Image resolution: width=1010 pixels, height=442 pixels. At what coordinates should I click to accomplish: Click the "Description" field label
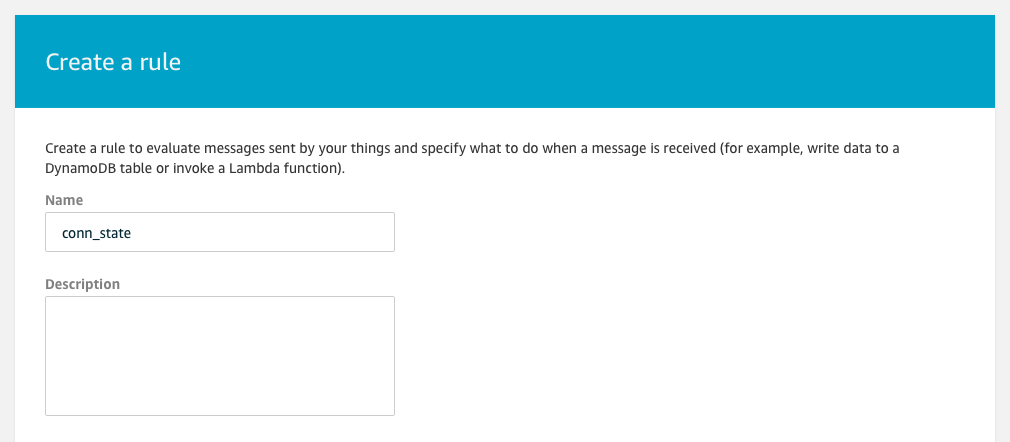[83, 284]
